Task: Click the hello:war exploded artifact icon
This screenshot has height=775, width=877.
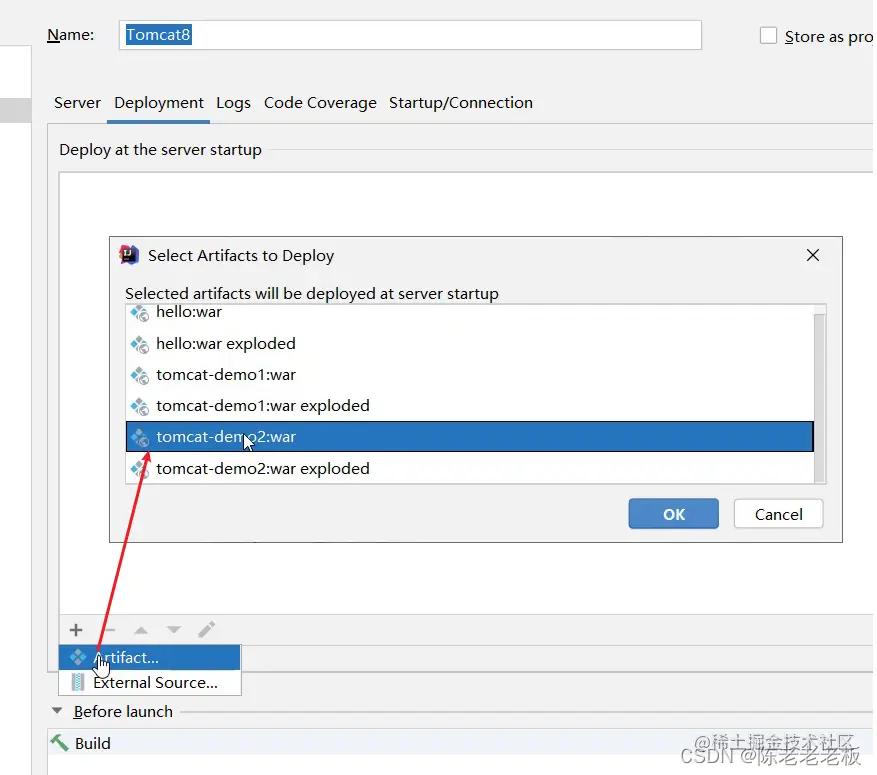Action: [x=140, y=344]
